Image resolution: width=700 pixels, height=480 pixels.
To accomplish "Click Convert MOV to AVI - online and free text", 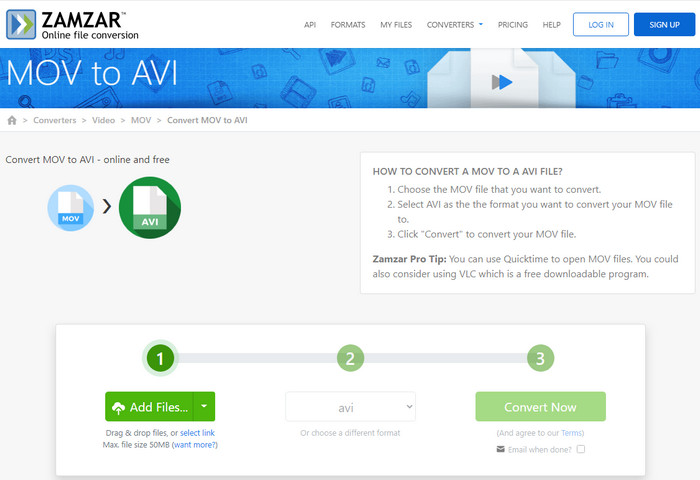I will click(88, 159).
